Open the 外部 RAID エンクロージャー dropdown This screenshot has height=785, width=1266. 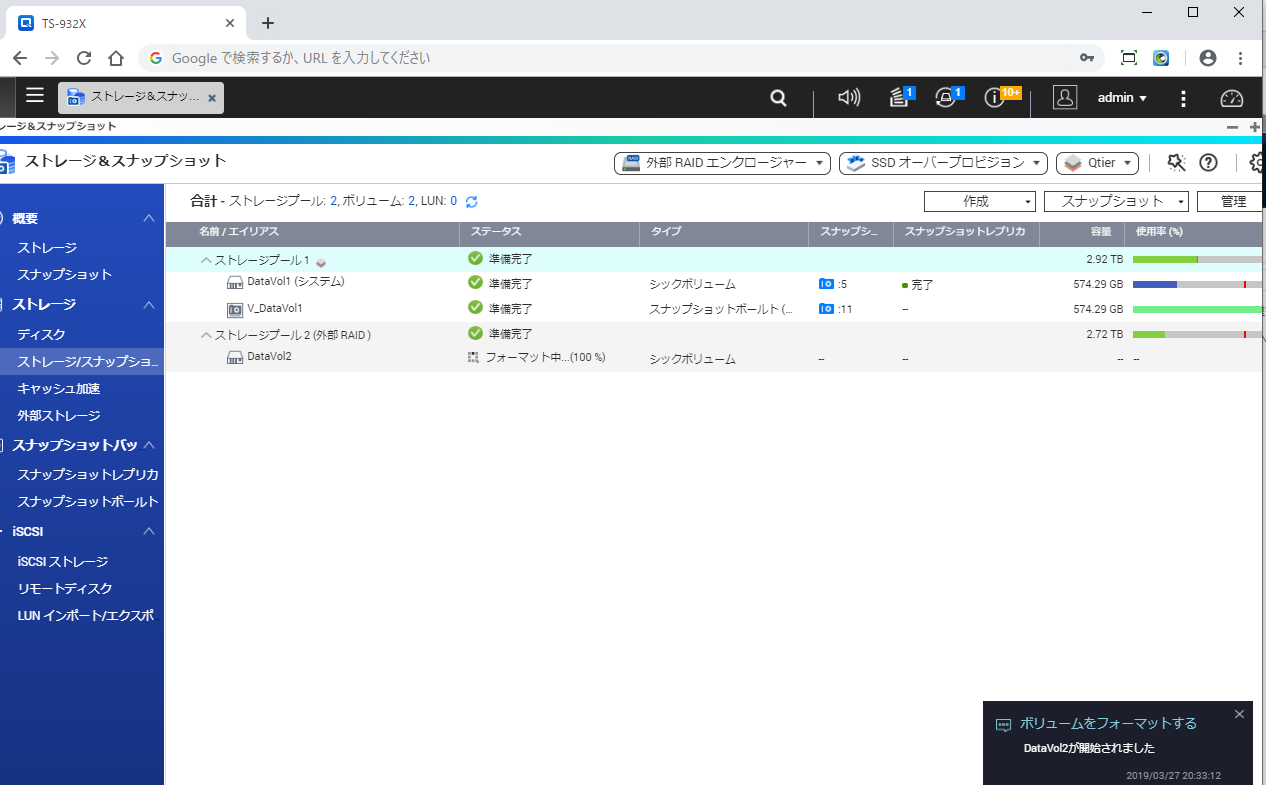(x=722, y=163)
